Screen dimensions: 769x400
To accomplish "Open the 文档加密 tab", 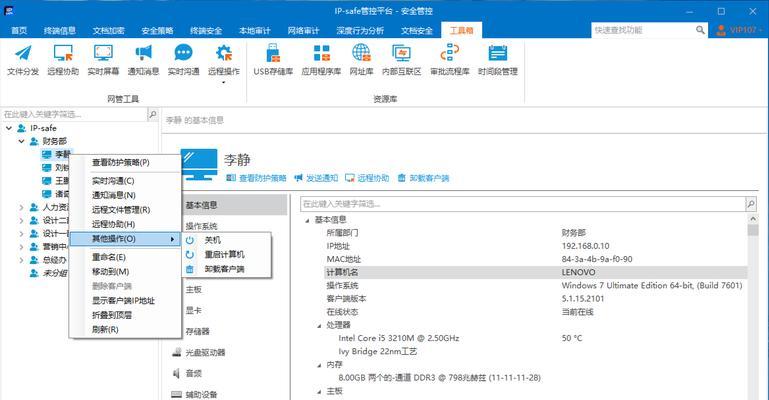I will (x=108, y=30).
